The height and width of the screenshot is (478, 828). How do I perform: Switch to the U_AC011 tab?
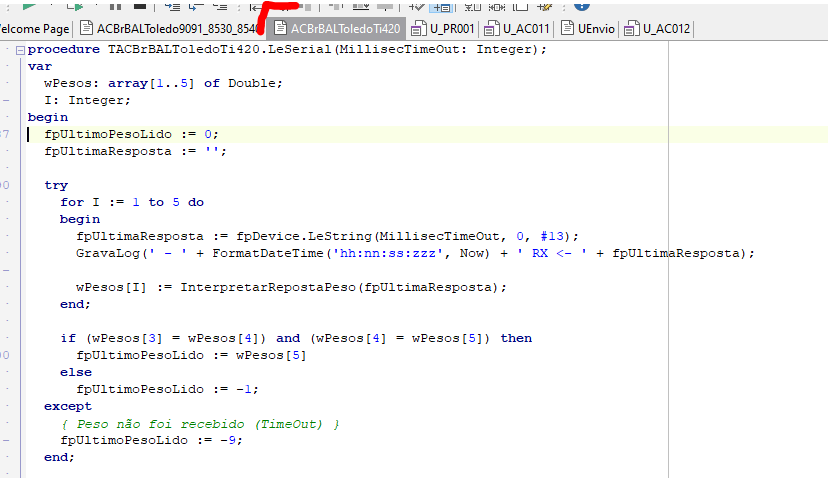[517, 29]
